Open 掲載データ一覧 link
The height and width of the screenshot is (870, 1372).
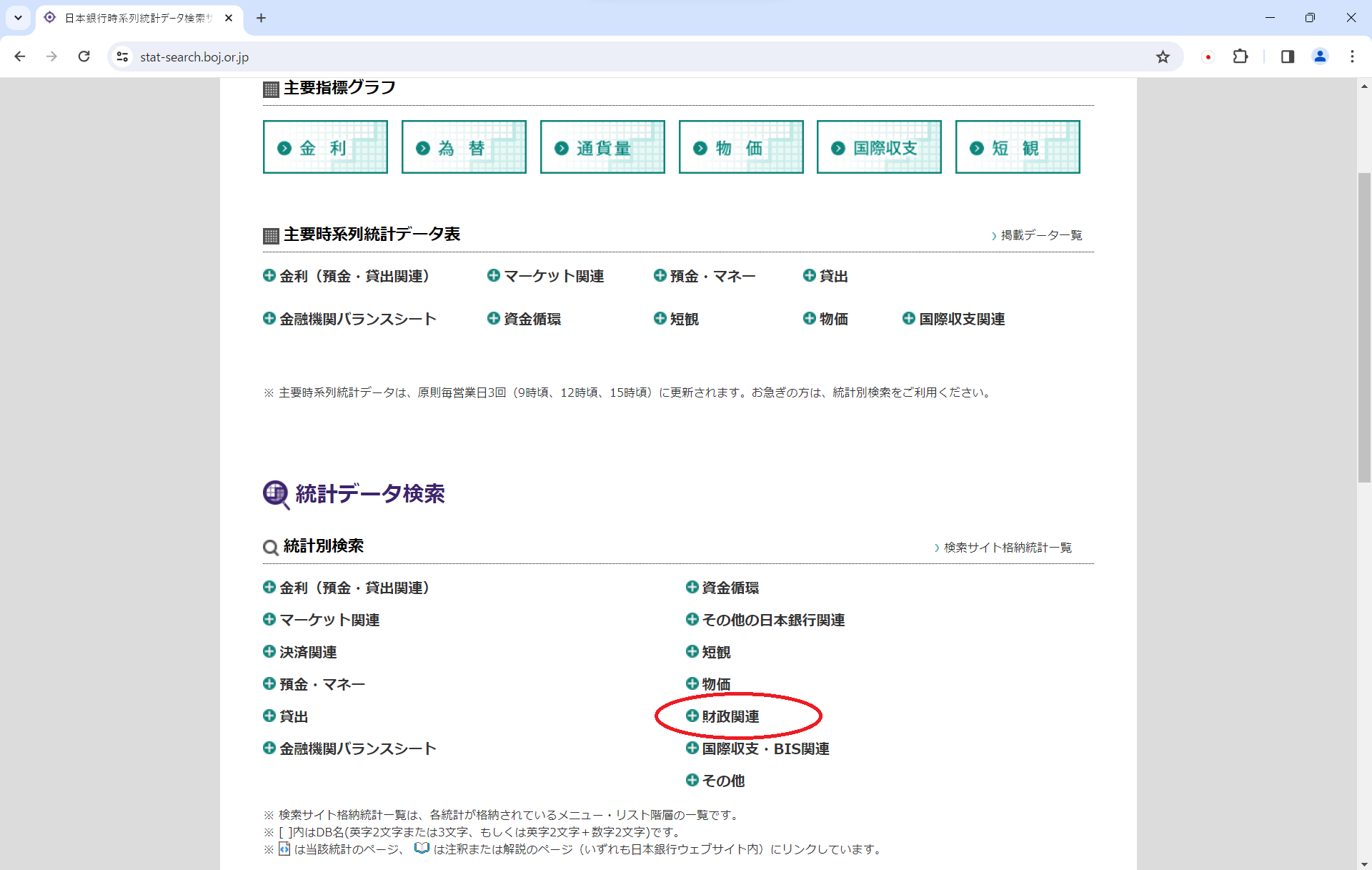1040,235
